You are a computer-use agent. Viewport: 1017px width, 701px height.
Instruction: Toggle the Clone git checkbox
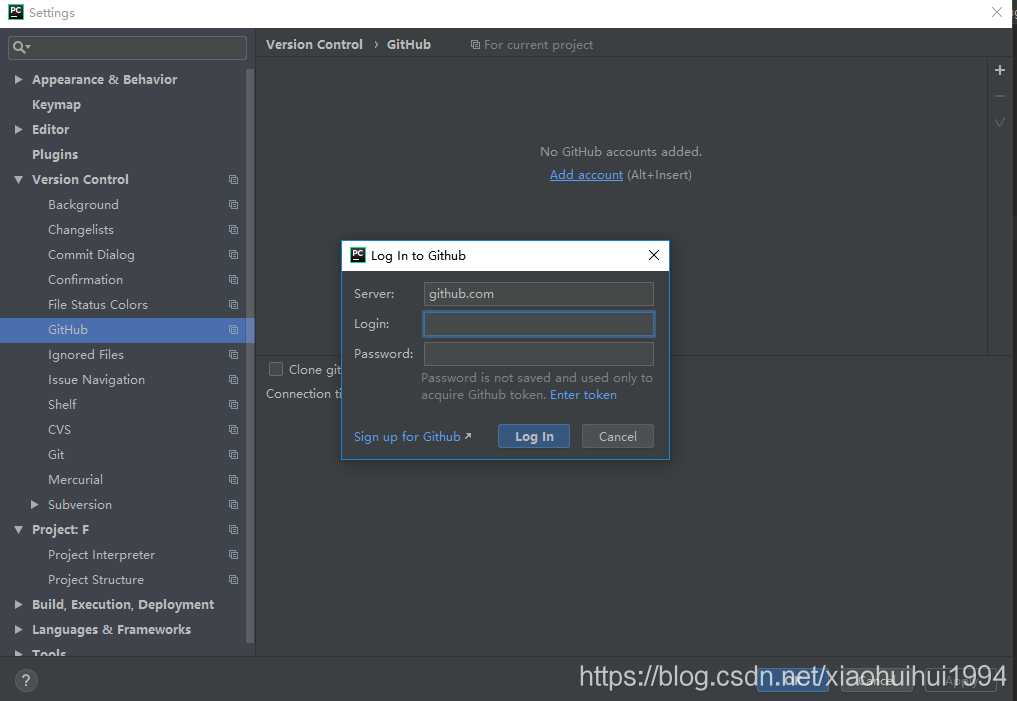[x=276, y=369]
